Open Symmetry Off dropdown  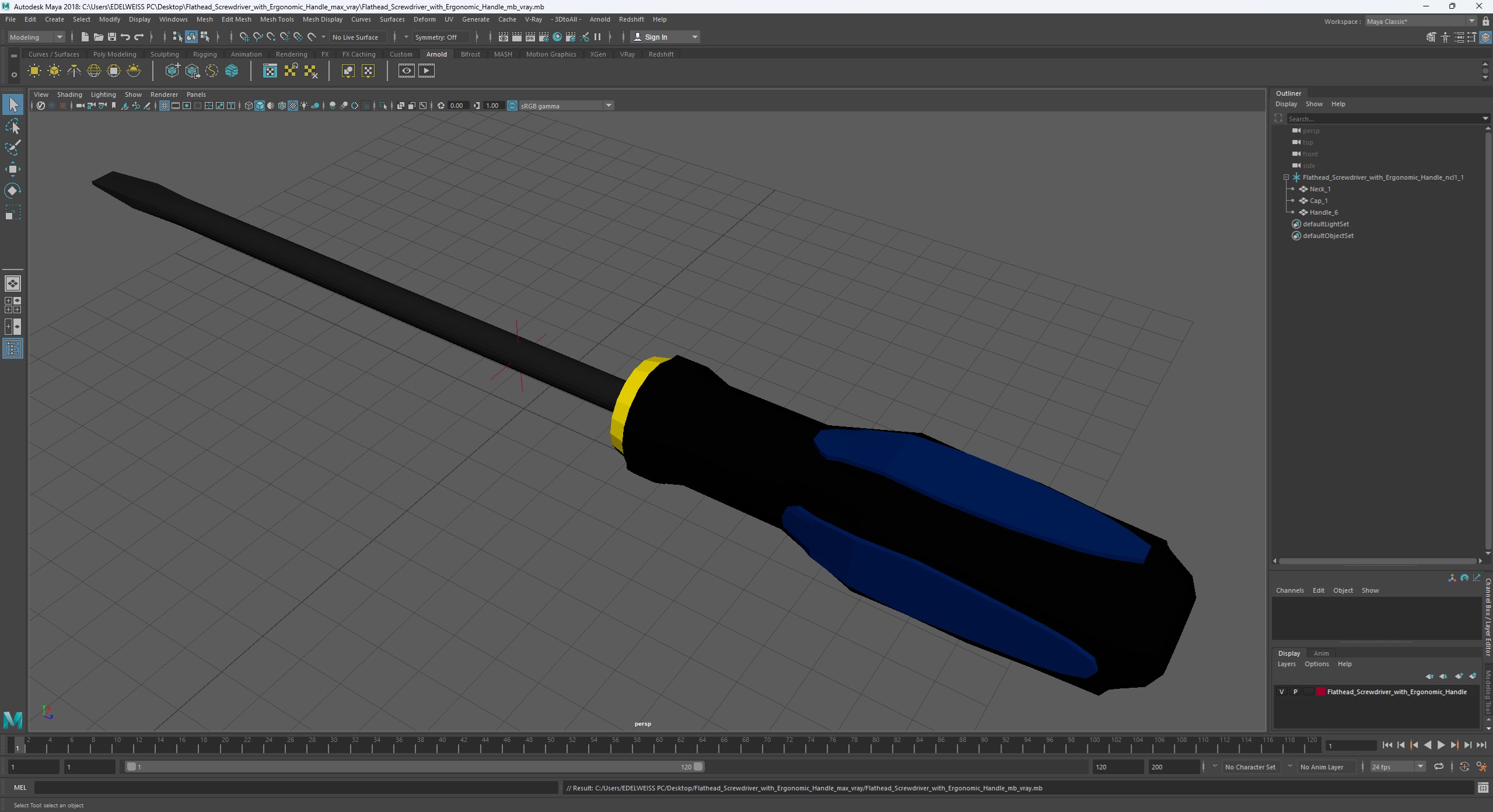coord(440,37)
